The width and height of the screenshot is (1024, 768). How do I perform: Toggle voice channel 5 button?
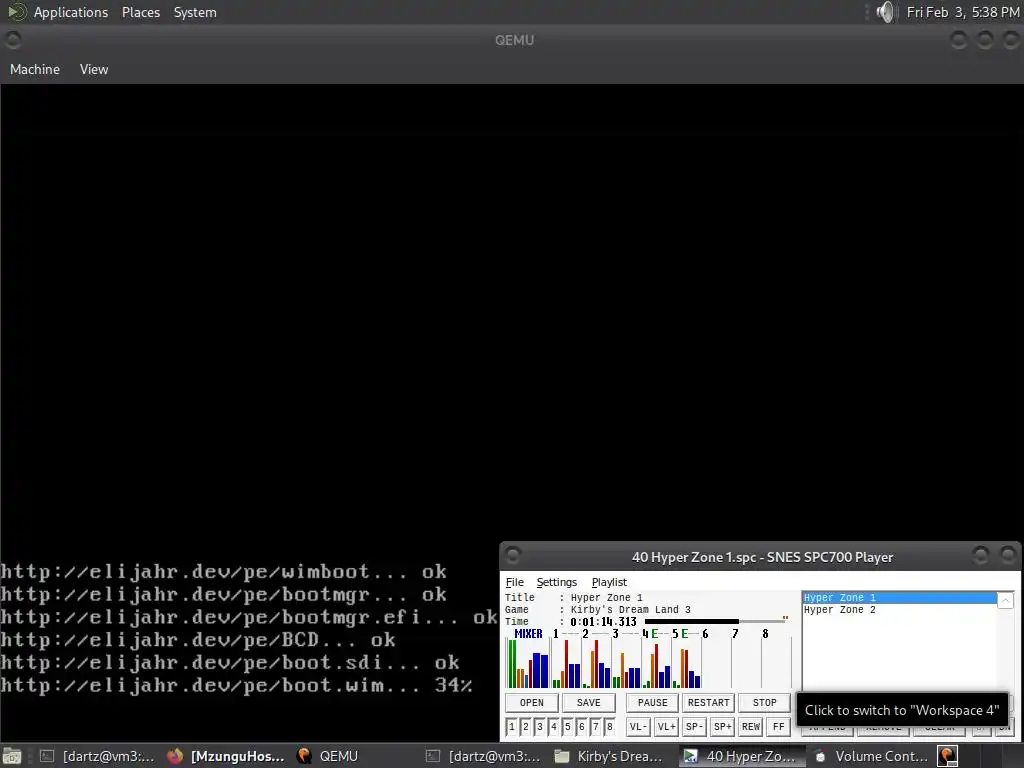568,726
